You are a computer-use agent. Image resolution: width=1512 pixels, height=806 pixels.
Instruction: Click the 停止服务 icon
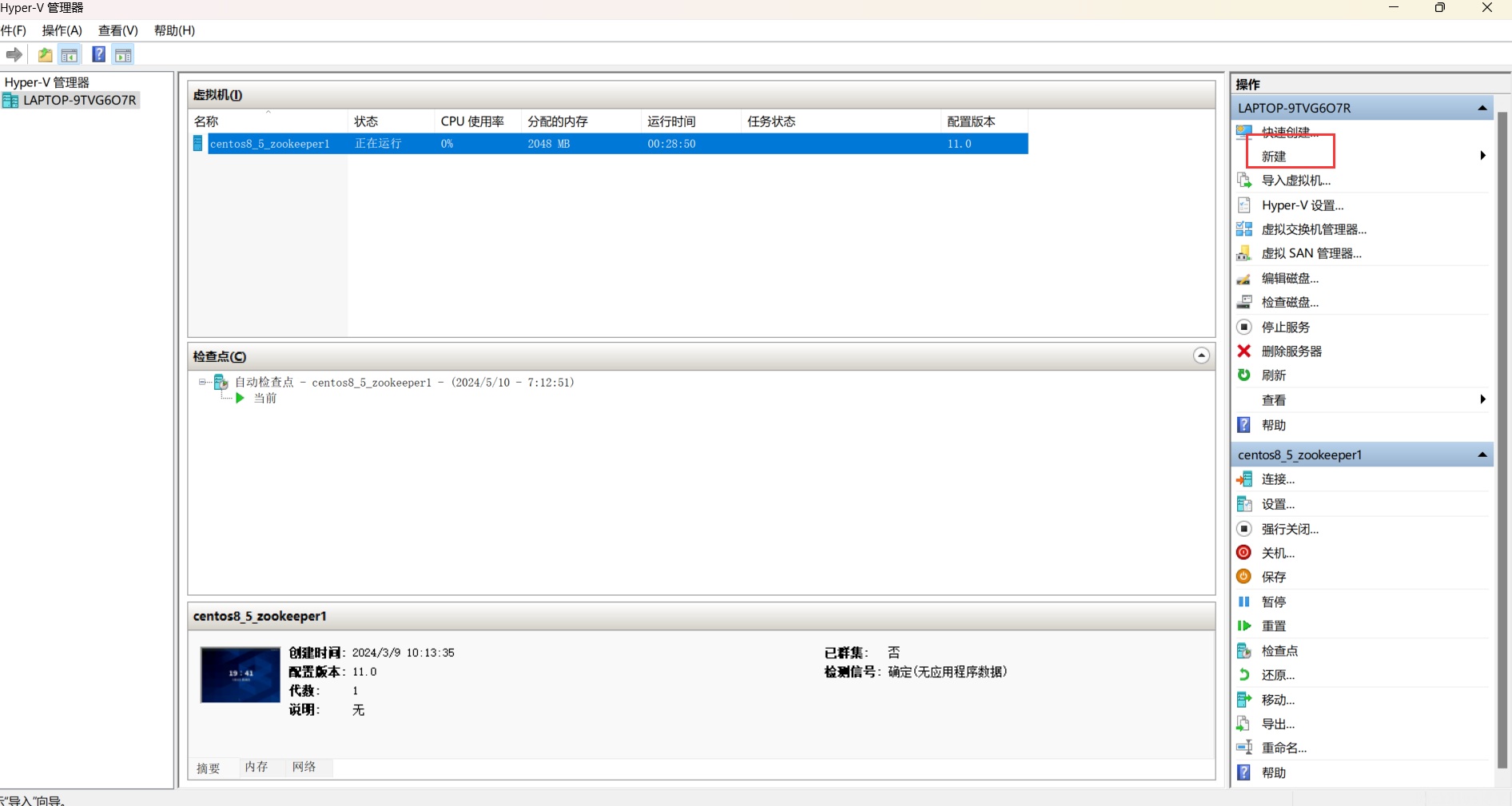click(x=1244, y=327)
